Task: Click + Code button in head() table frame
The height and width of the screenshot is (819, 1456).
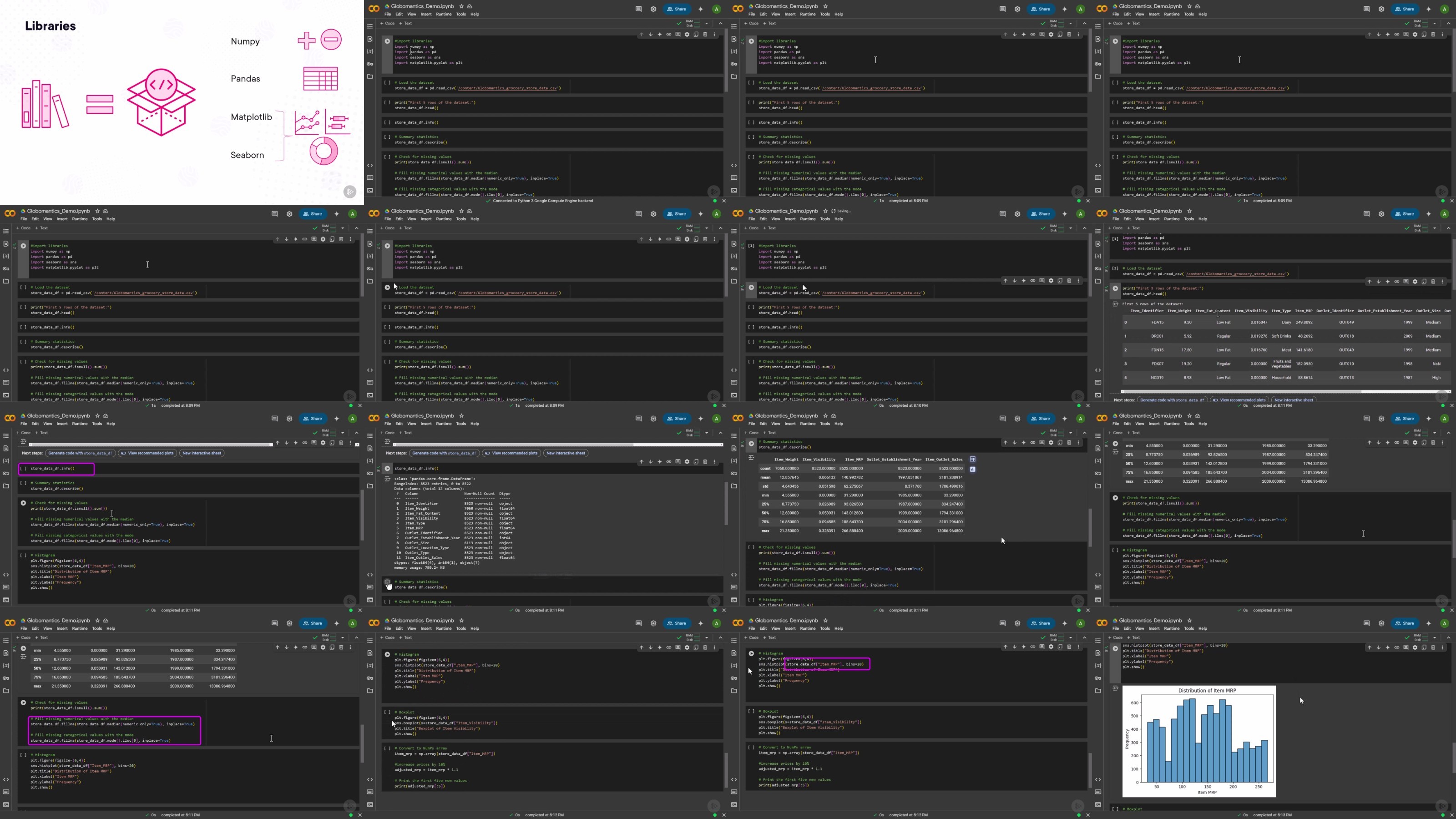Action: click(x=1115, y=228)
